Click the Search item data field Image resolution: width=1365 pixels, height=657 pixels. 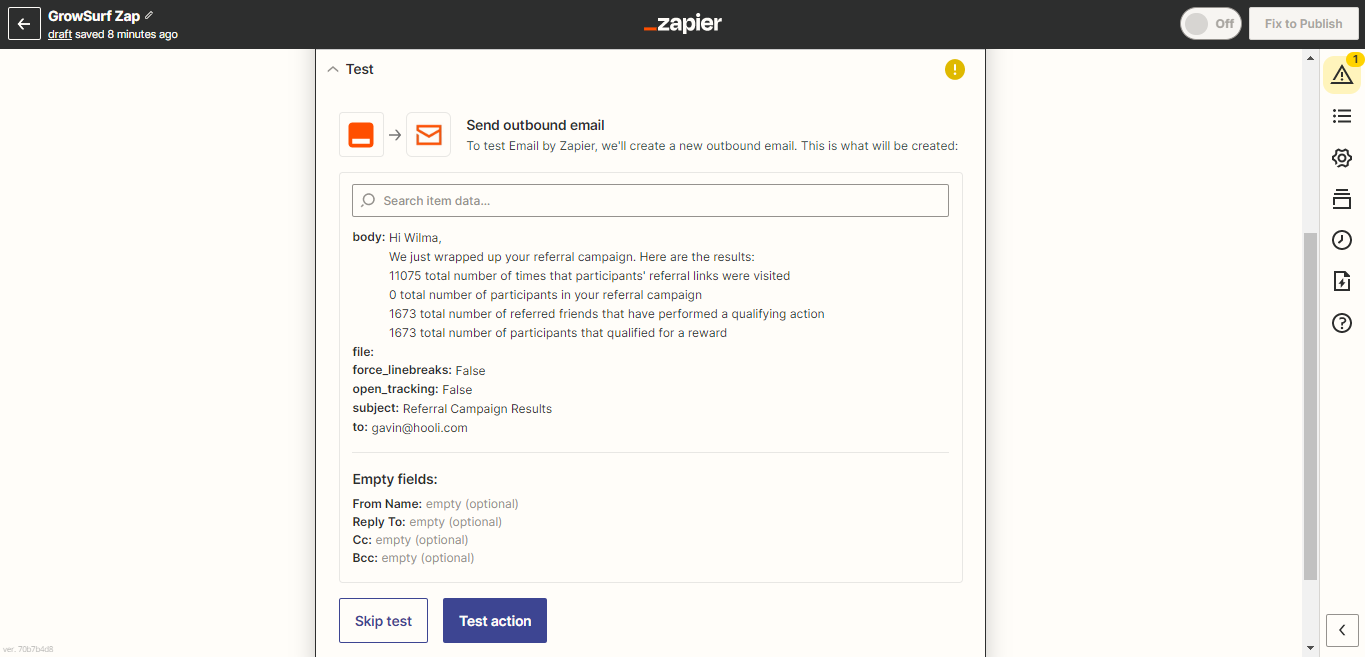tap(650, 200)
